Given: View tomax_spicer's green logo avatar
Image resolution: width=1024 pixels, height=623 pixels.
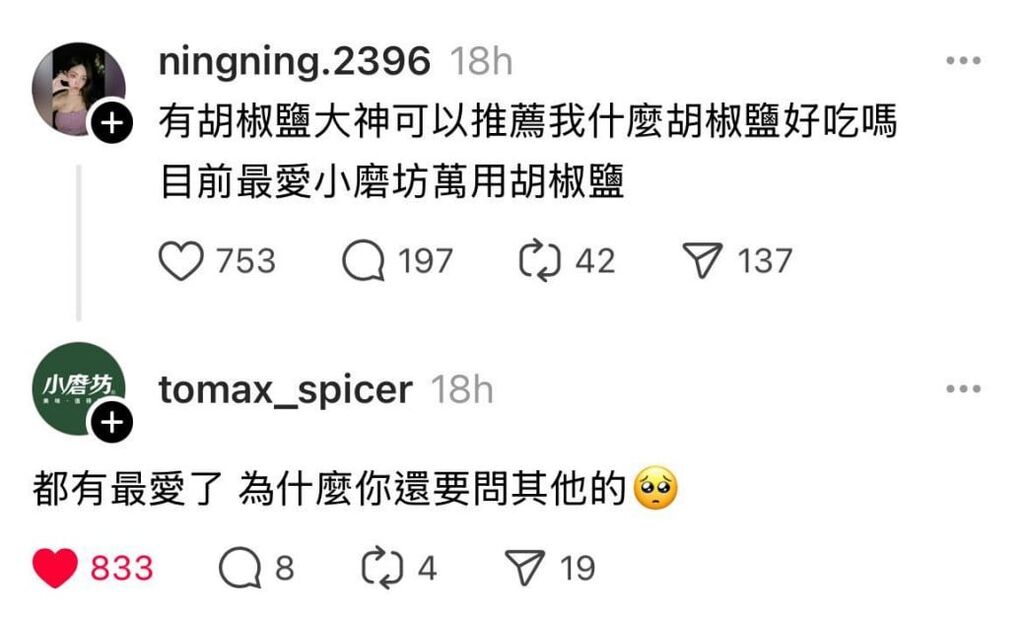Looking at the screenshot, I should (78, 389).
